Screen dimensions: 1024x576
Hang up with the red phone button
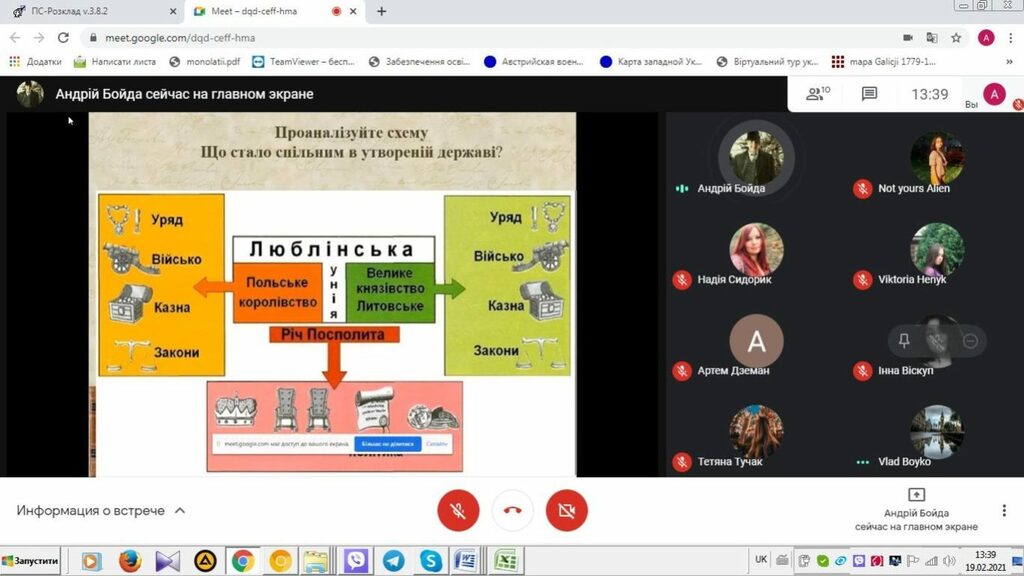pos(512,511)
